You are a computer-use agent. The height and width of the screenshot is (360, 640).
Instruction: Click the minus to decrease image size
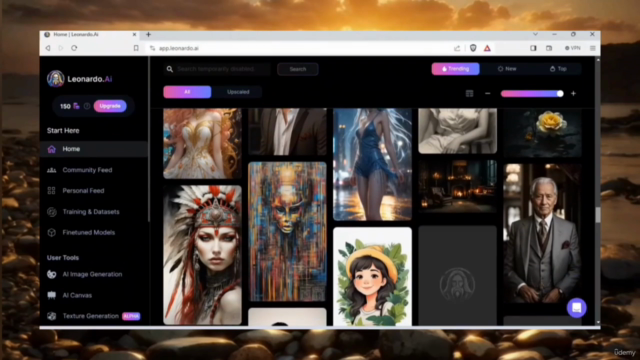[x=487, y=93]
